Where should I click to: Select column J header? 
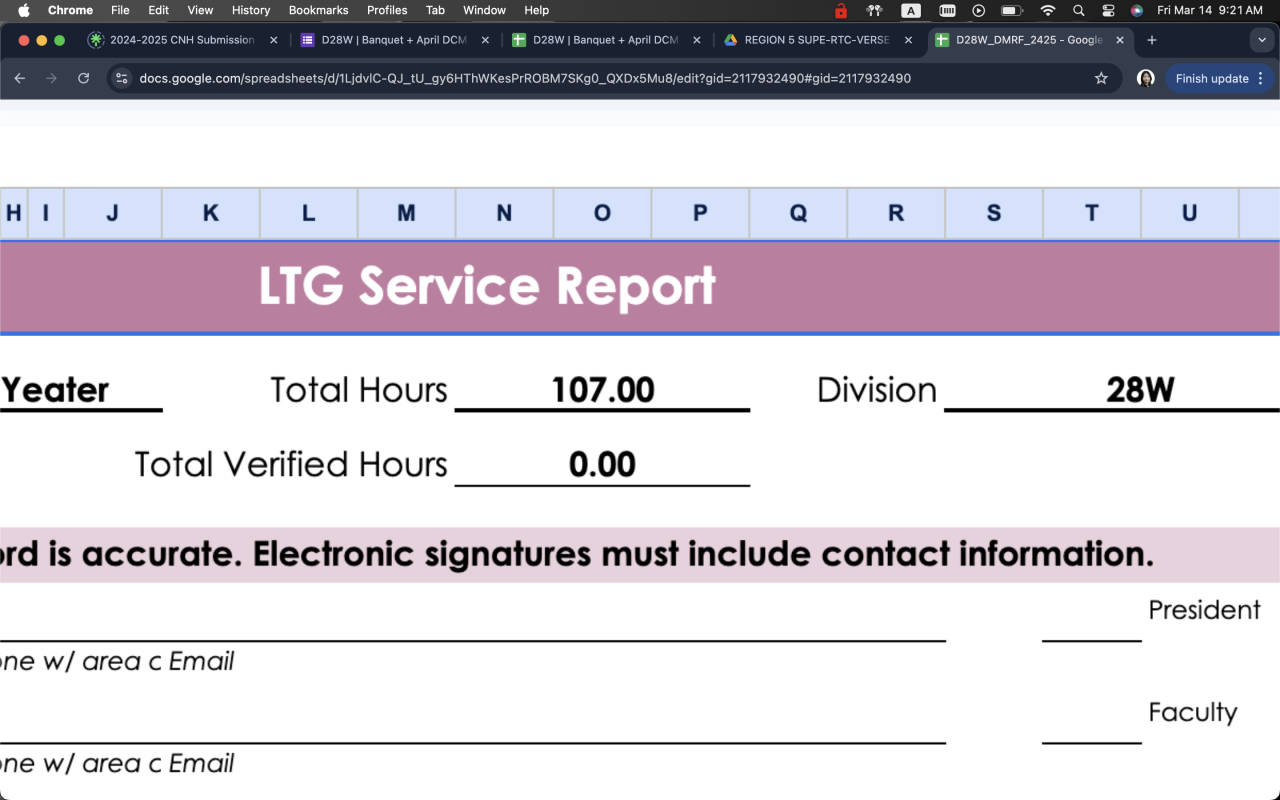[x=113, y=213]
